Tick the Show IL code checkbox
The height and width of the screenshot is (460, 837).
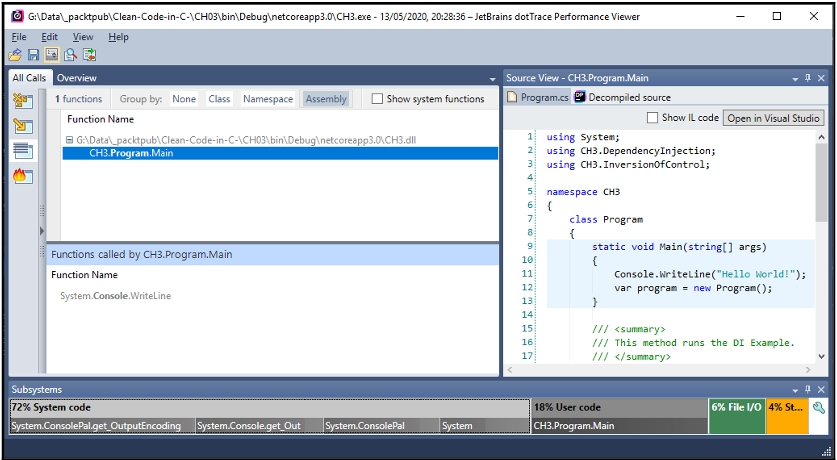tap(653, 118)
